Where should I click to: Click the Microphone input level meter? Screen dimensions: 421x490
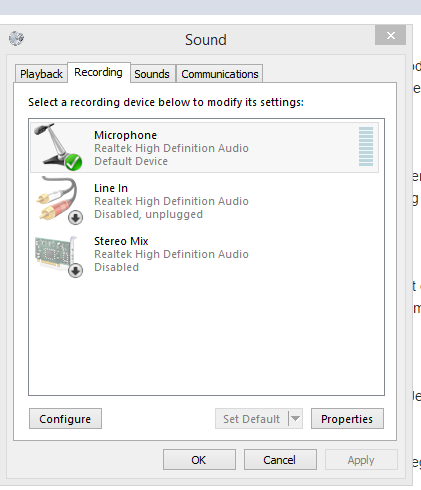pyautogui.click(x=366, y=146)
